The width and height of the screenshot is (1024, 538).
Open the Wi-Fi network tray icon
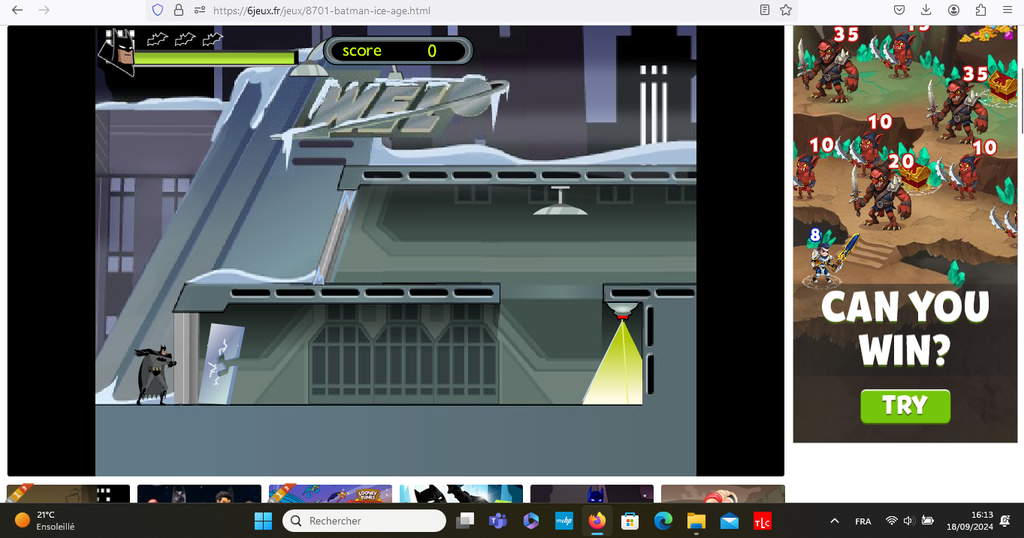tap(891, 521)
